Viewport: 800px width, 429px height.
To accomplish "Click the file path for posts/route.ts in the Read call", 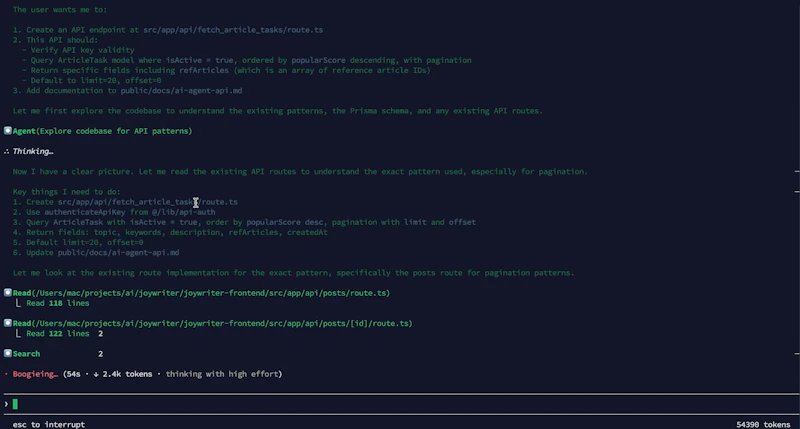I will pyautogui.click(x=210, y=293).
